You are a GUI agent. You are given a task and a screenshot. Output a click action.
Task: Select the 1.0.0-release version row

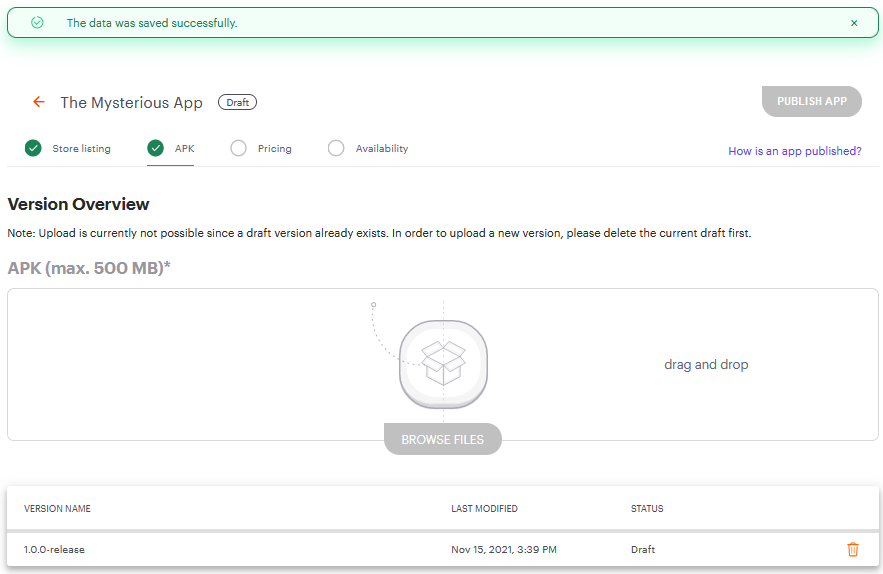[443, 549]
